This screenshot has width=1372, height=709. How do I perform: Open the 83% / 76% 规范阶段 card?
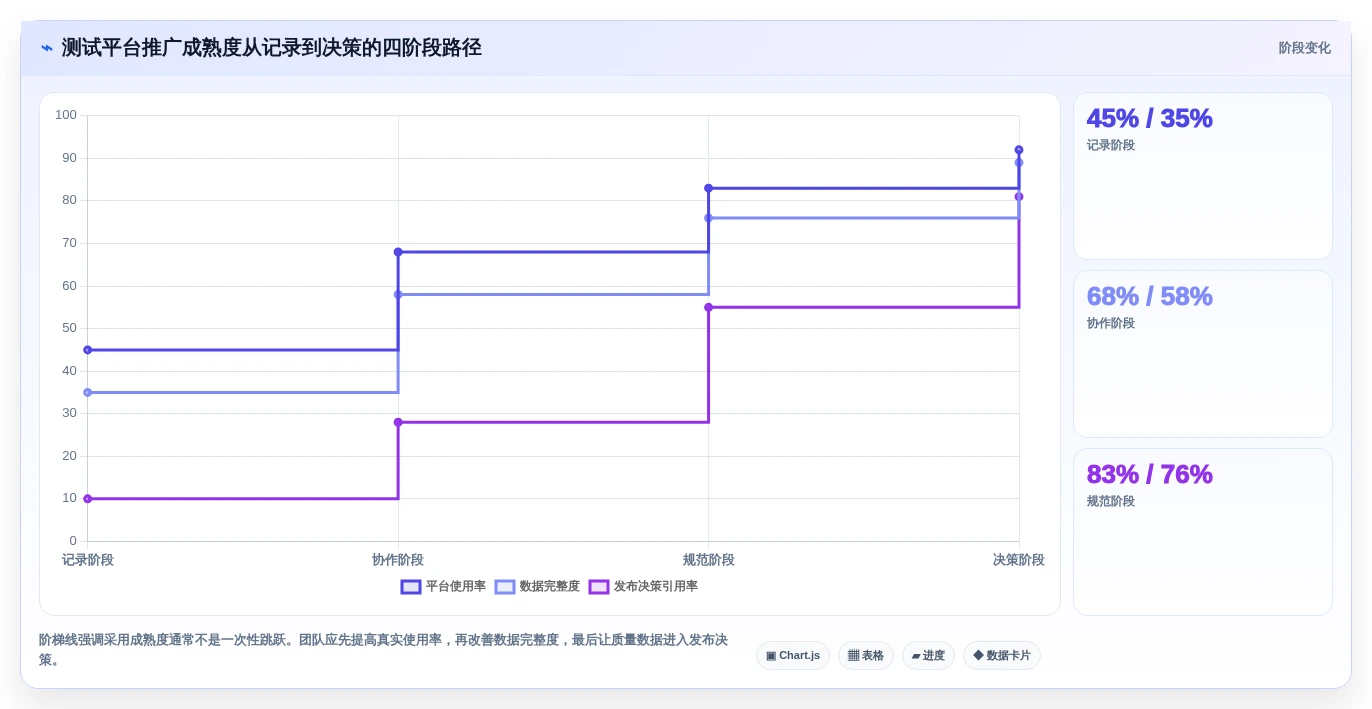click(1203, 532)
